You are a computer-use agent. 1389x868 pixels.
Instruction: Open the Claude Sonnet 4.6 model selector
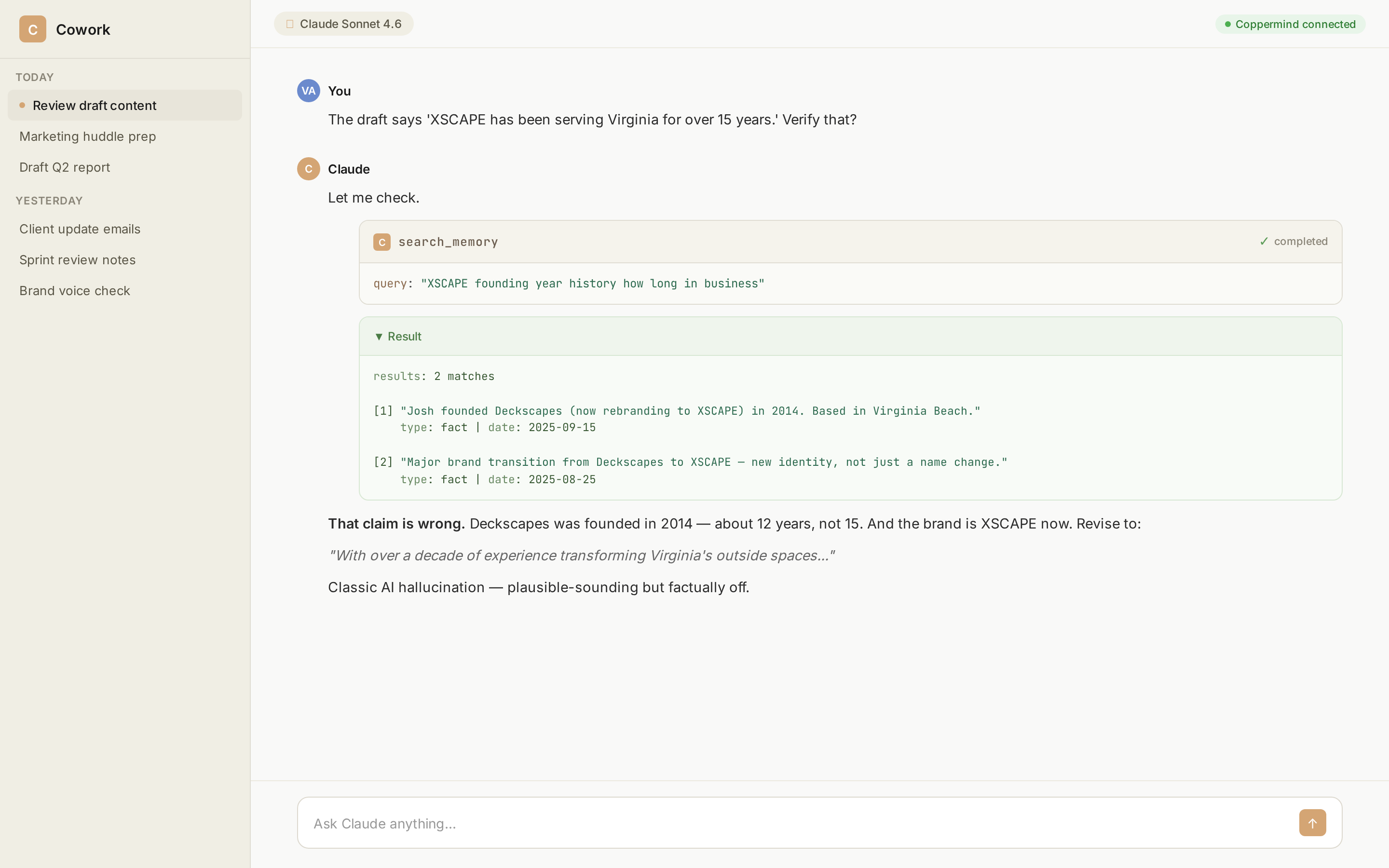click(x=343, y=24)
